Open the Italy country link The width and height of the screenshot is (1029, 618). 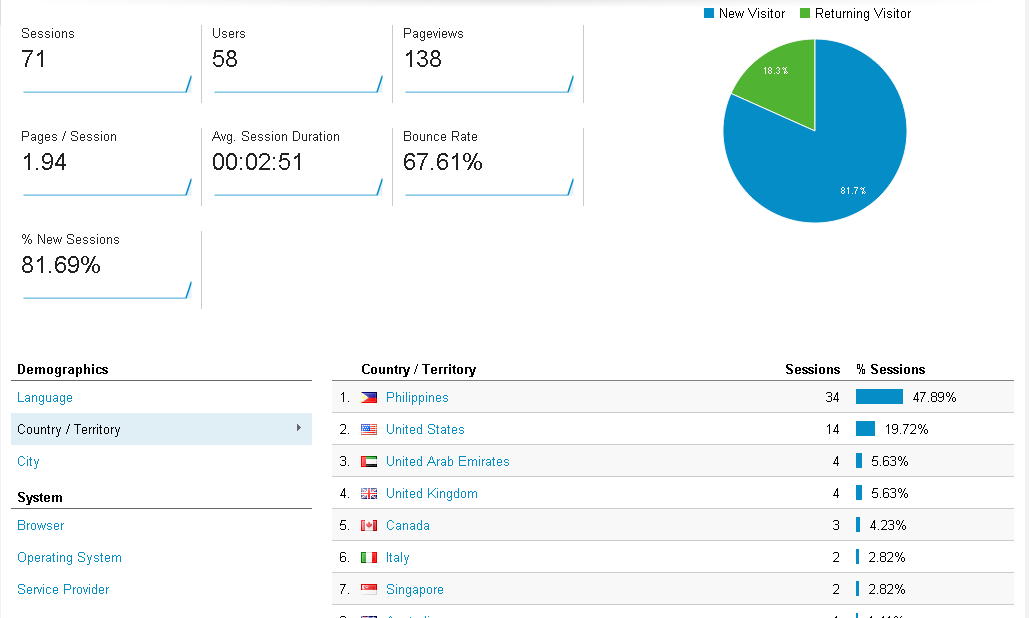398,558
